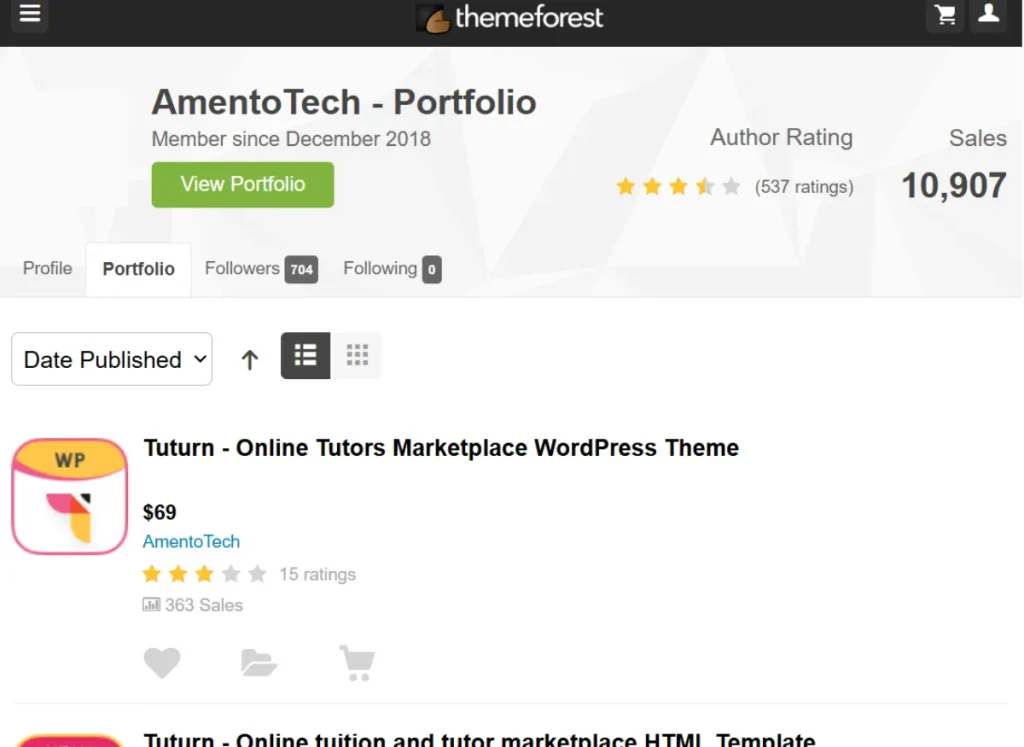Click the ThemeForest logo
This screenshot has width=1024, height=747.
pyautogui.click(x=510, y=18)
